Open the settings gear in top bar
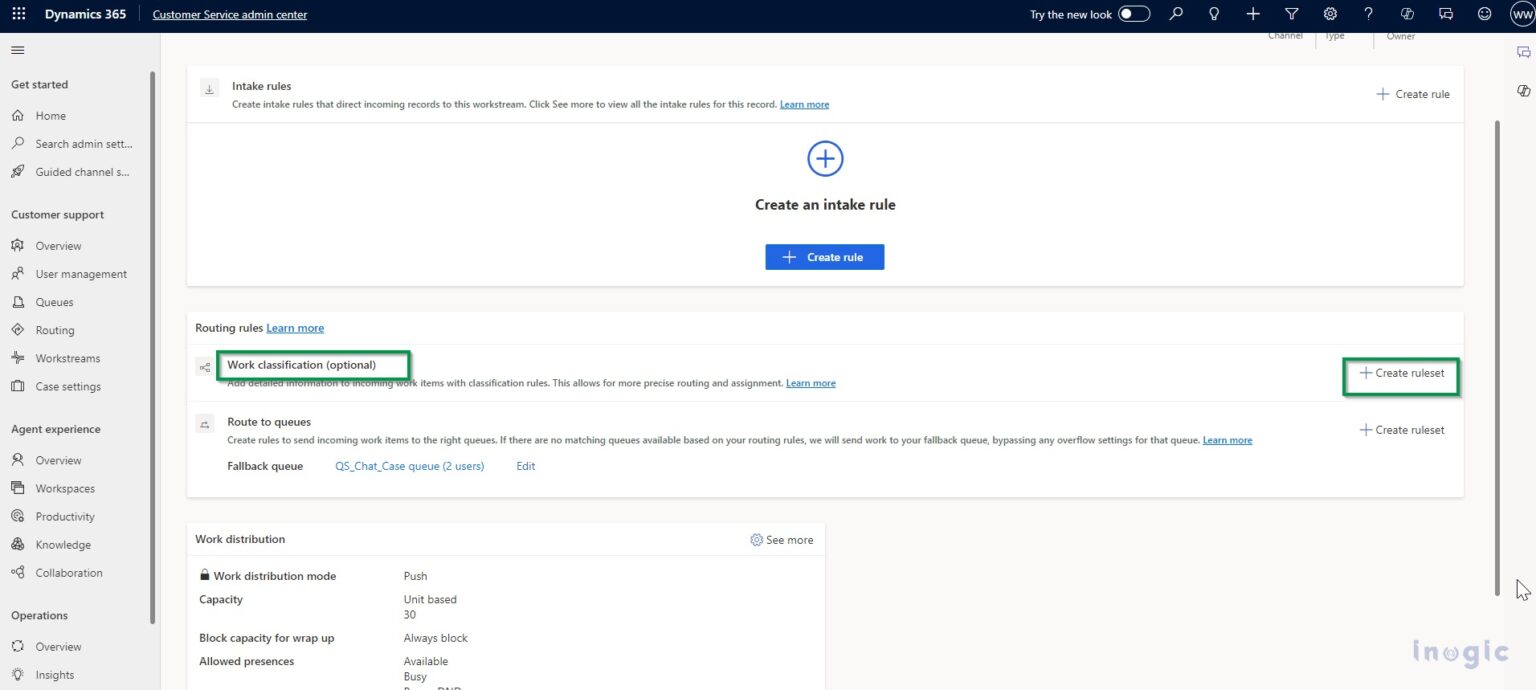 pos(1330,14)
